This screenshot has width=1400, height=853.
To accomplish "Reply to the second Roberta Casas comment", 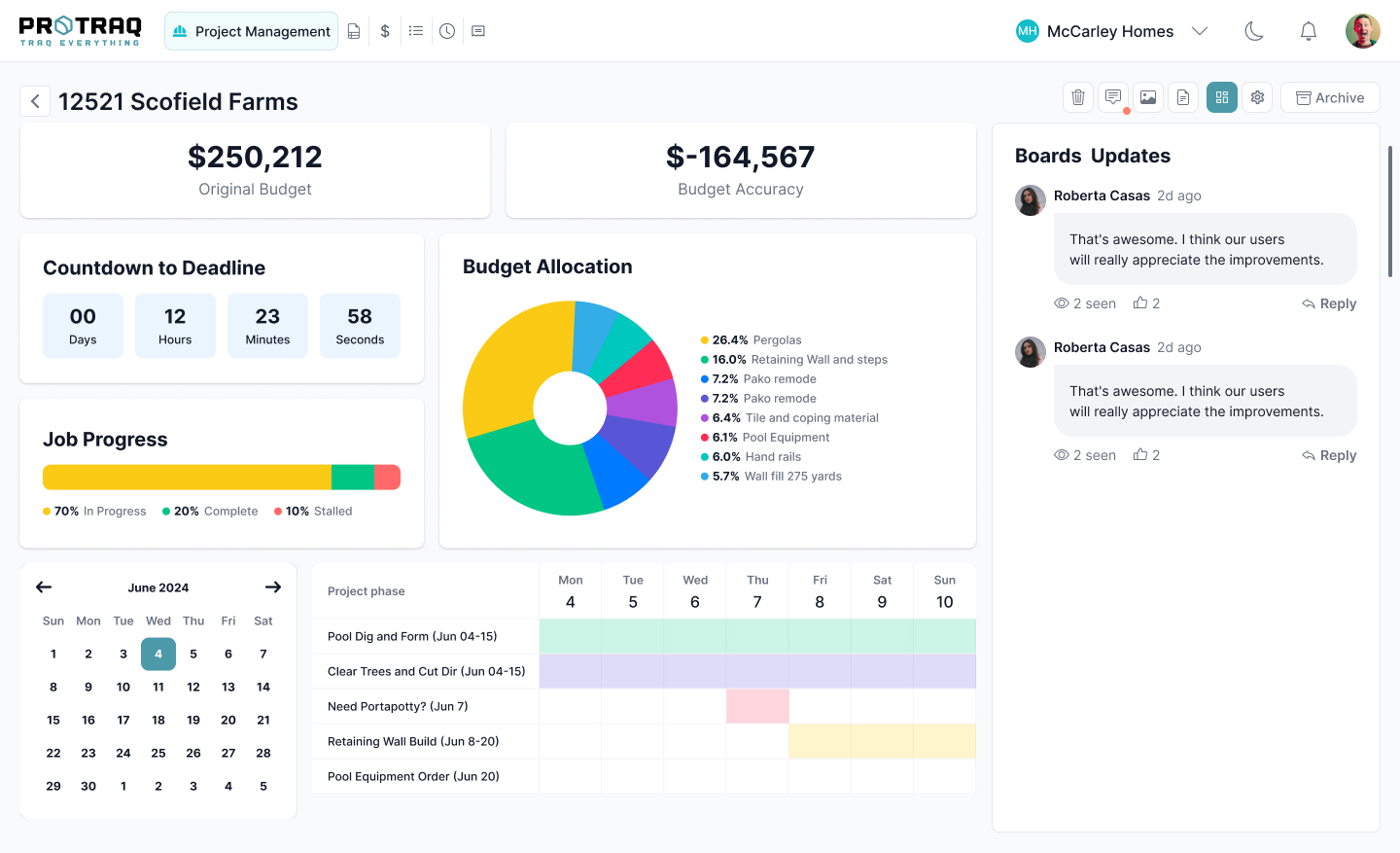I will pyautogui.click(x=1329, y=455).
